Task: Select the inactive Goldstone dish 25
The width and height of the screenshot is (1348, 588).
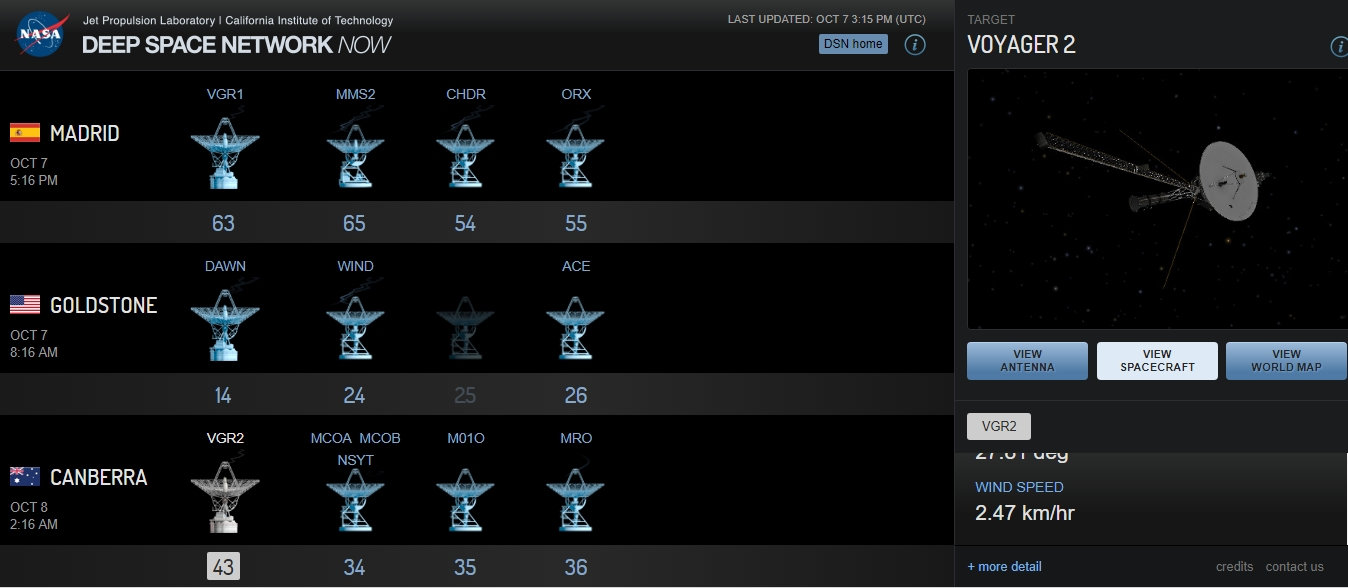Action: (465, 327)
